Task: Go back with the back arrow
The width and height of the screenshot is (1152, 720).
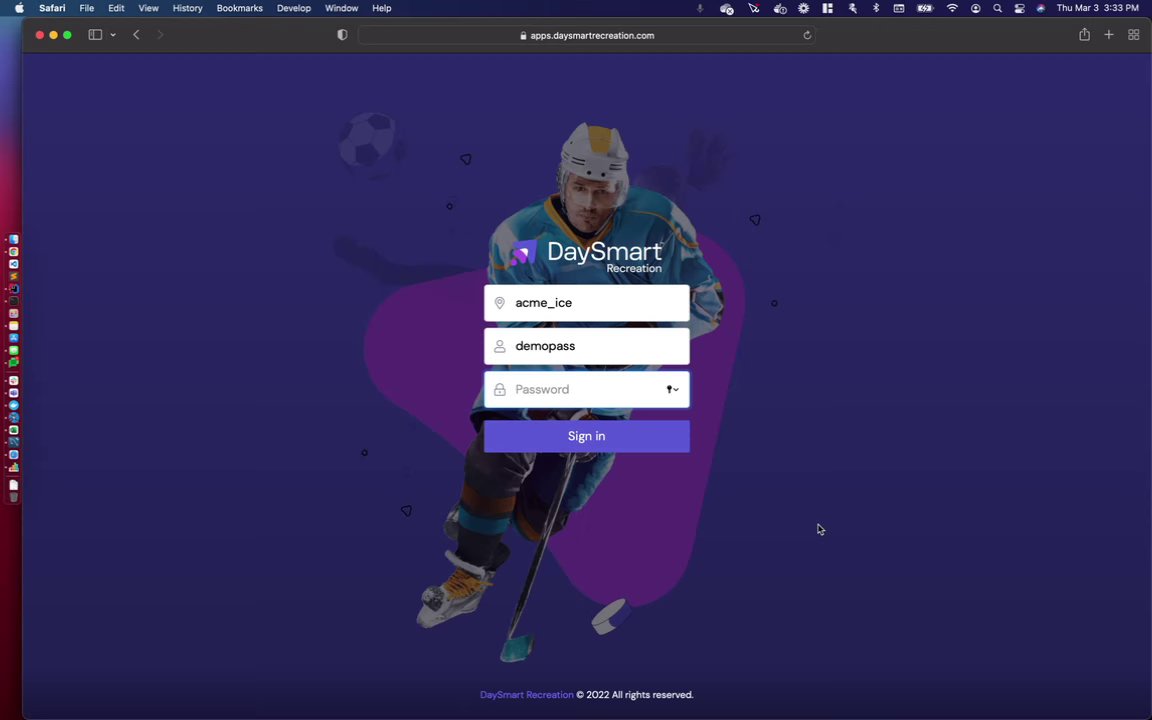Action: [136, 35]
